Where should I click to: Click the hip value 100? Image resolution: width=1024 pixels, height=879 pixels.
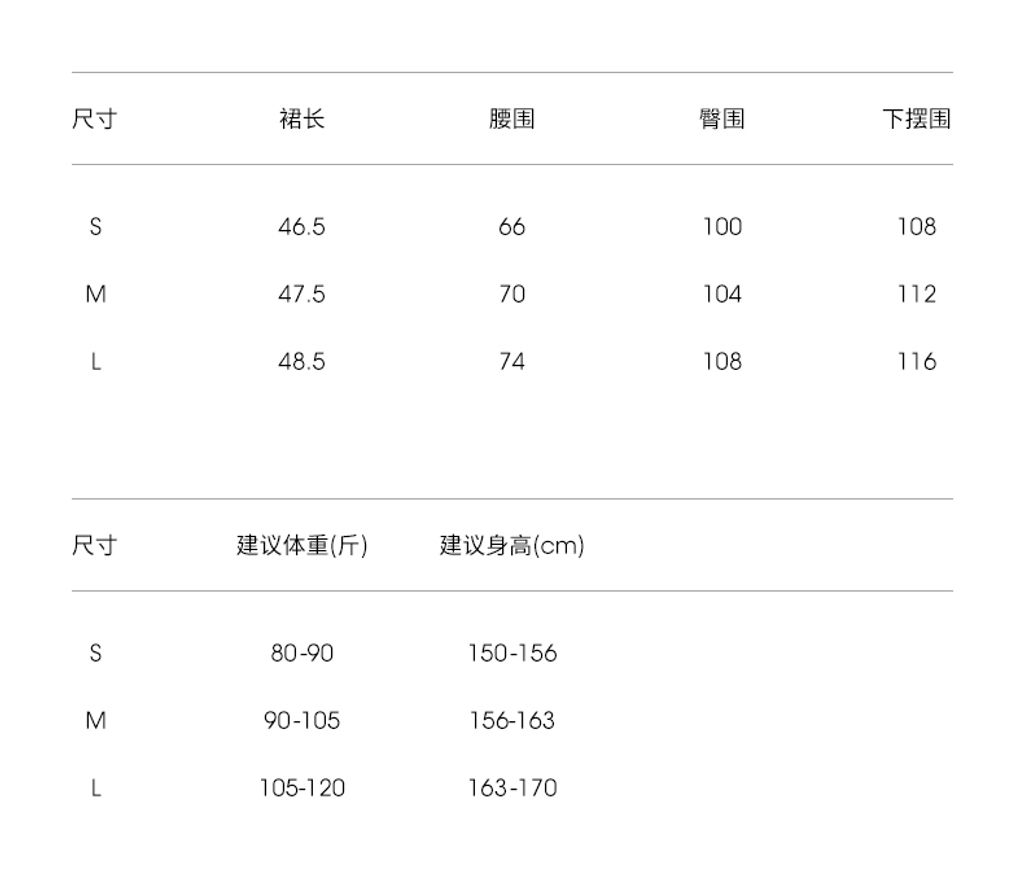722,227
